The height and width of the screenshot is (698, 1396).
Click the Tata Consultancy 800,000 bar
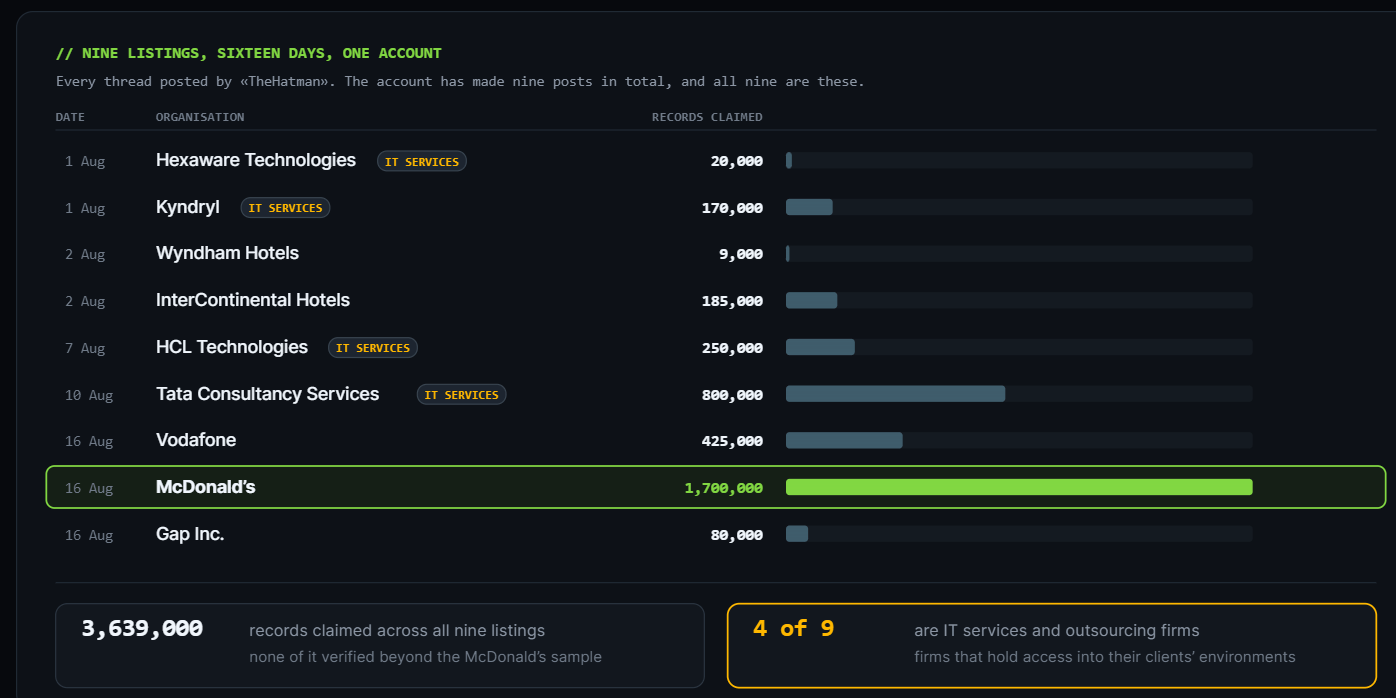pos(895,394)
